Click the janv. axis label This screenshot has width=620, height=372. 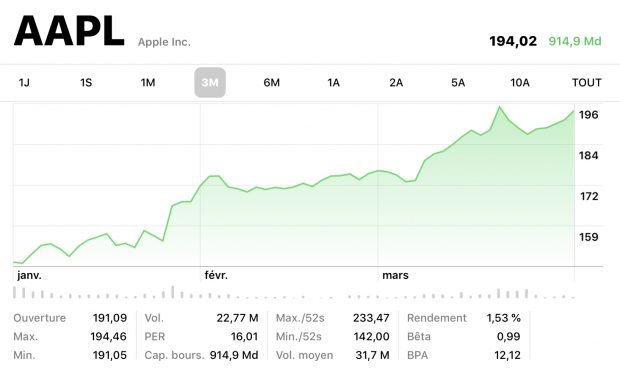(29, 275)
